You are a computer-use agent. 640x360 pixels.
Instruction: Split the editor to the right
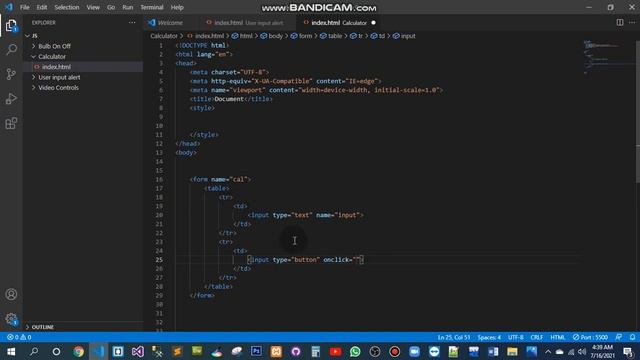click(620, 23)
